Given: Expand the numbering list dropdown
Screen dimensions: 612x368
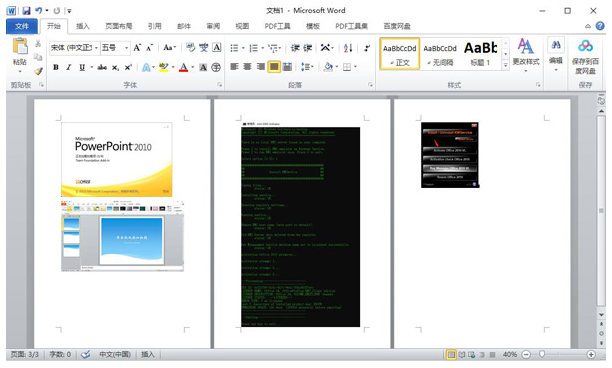Looking at the screenshot, I should [263, 48].
